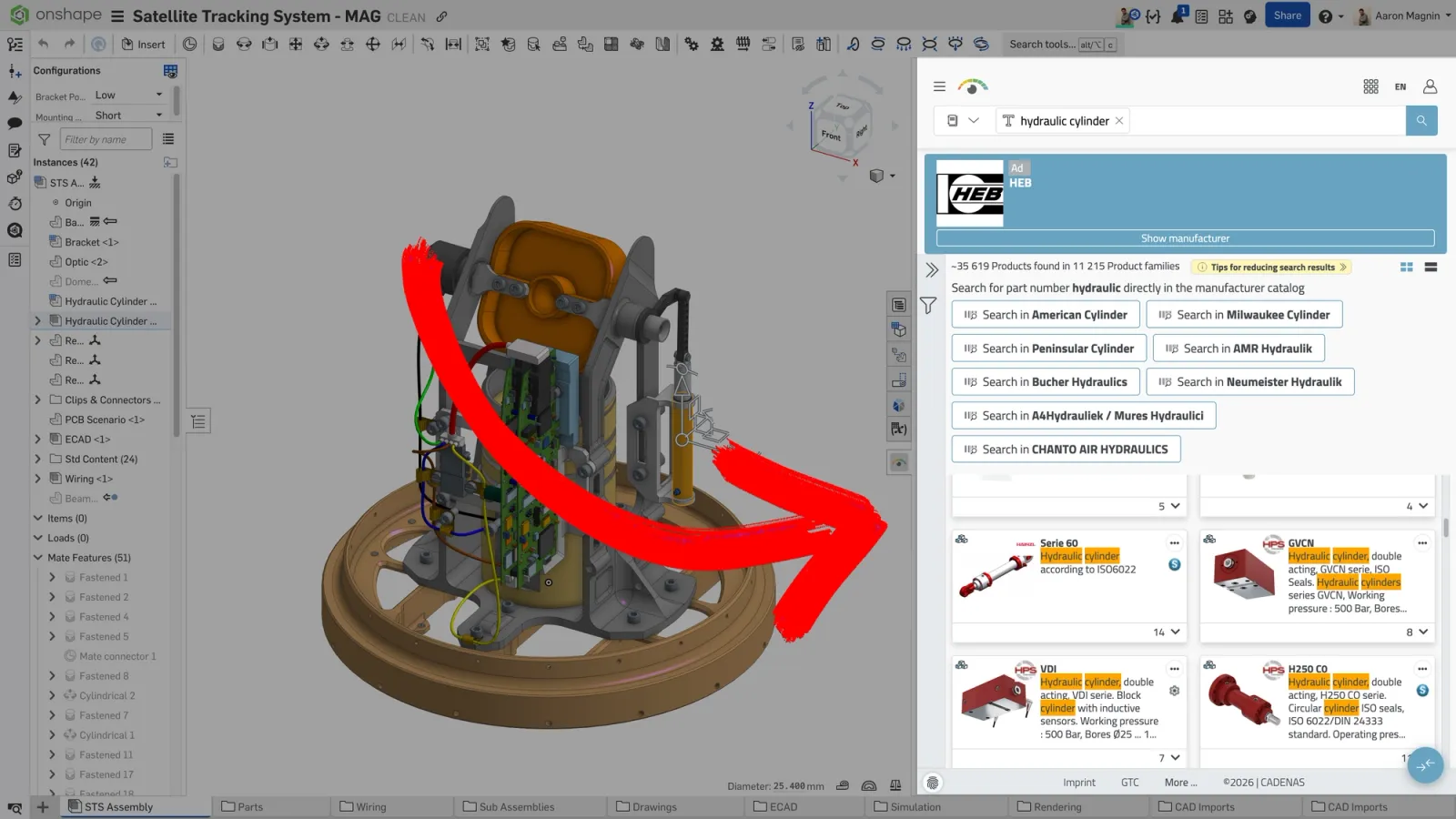
Task: Click the document link chain icon
Action: pos(441,16)
